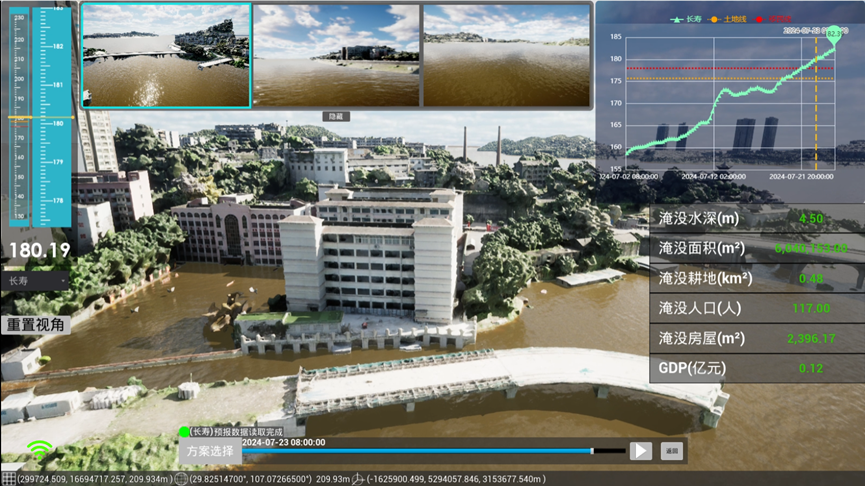This screenshot has height=486, width=865.
Task: Click 隐藏 to collapse the camera previews
Action: pos(336,116)
